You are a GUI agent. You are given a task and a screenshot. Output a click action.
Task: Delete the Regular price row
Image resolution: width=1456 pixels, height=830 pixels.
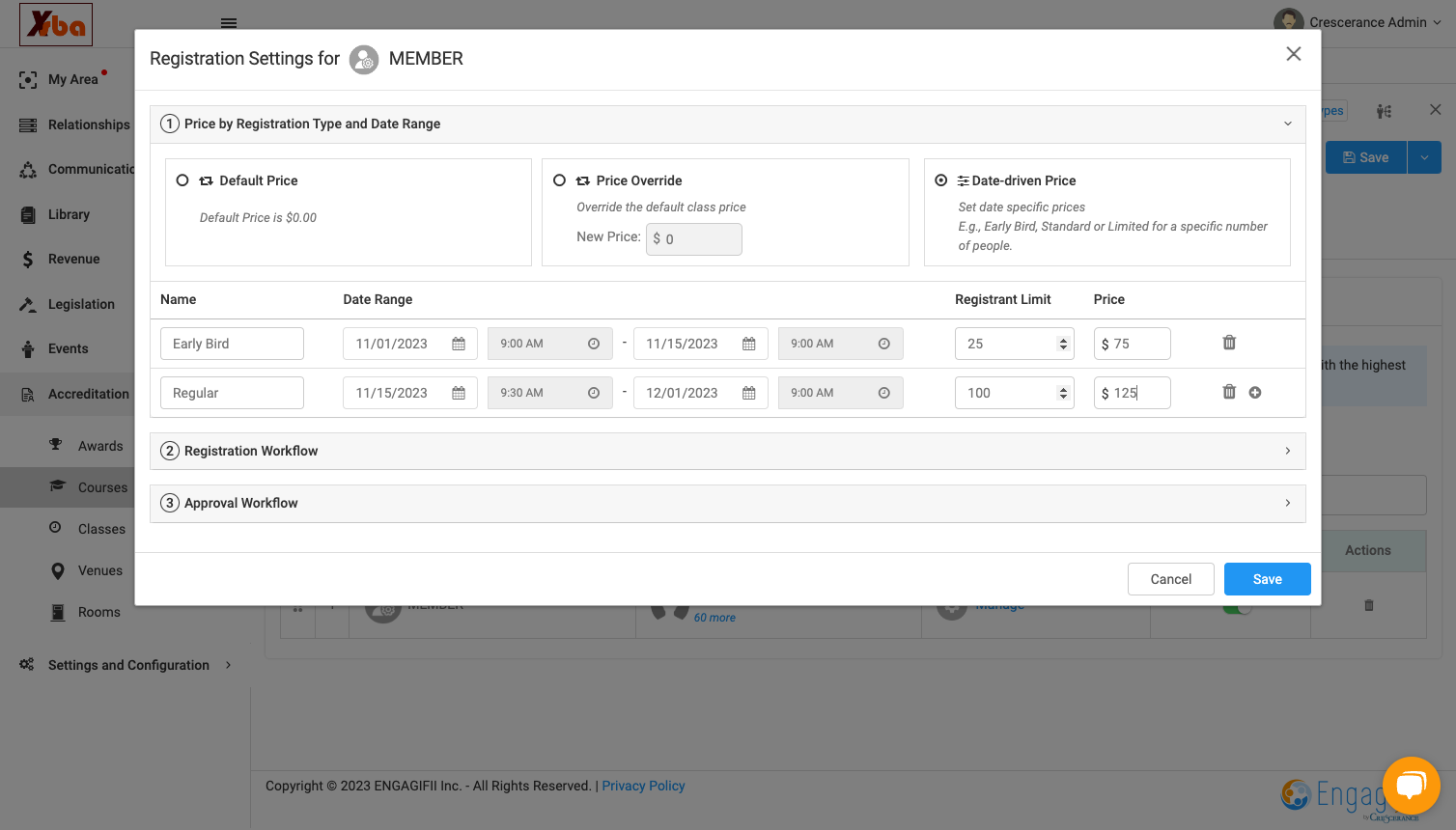[x=1229, y=392]
